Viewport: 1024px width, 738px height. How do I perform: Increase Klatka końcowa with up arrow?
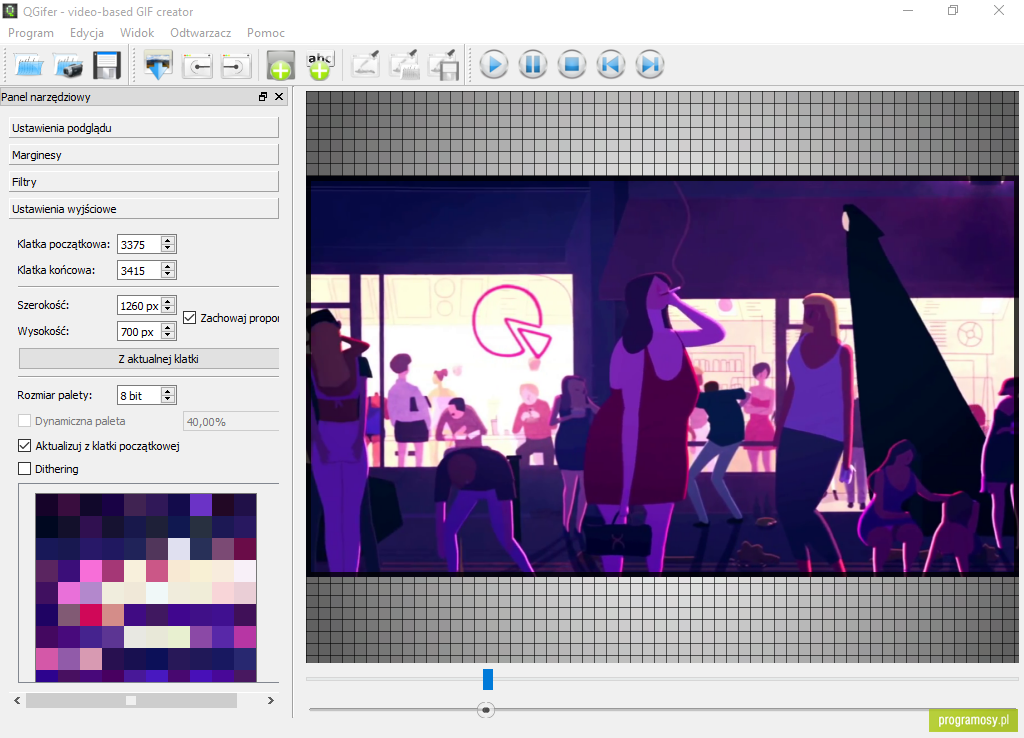(x=168, y=266)
